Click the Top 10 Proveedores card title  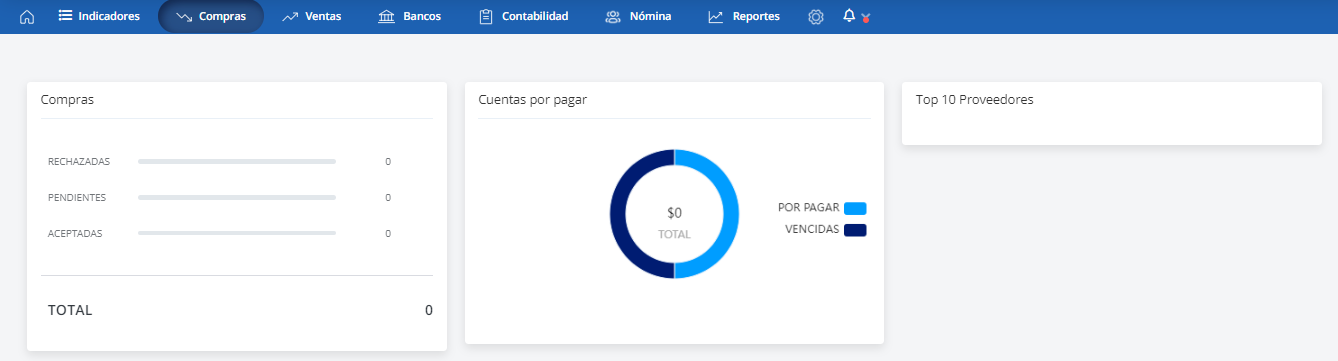coord(975,100)
